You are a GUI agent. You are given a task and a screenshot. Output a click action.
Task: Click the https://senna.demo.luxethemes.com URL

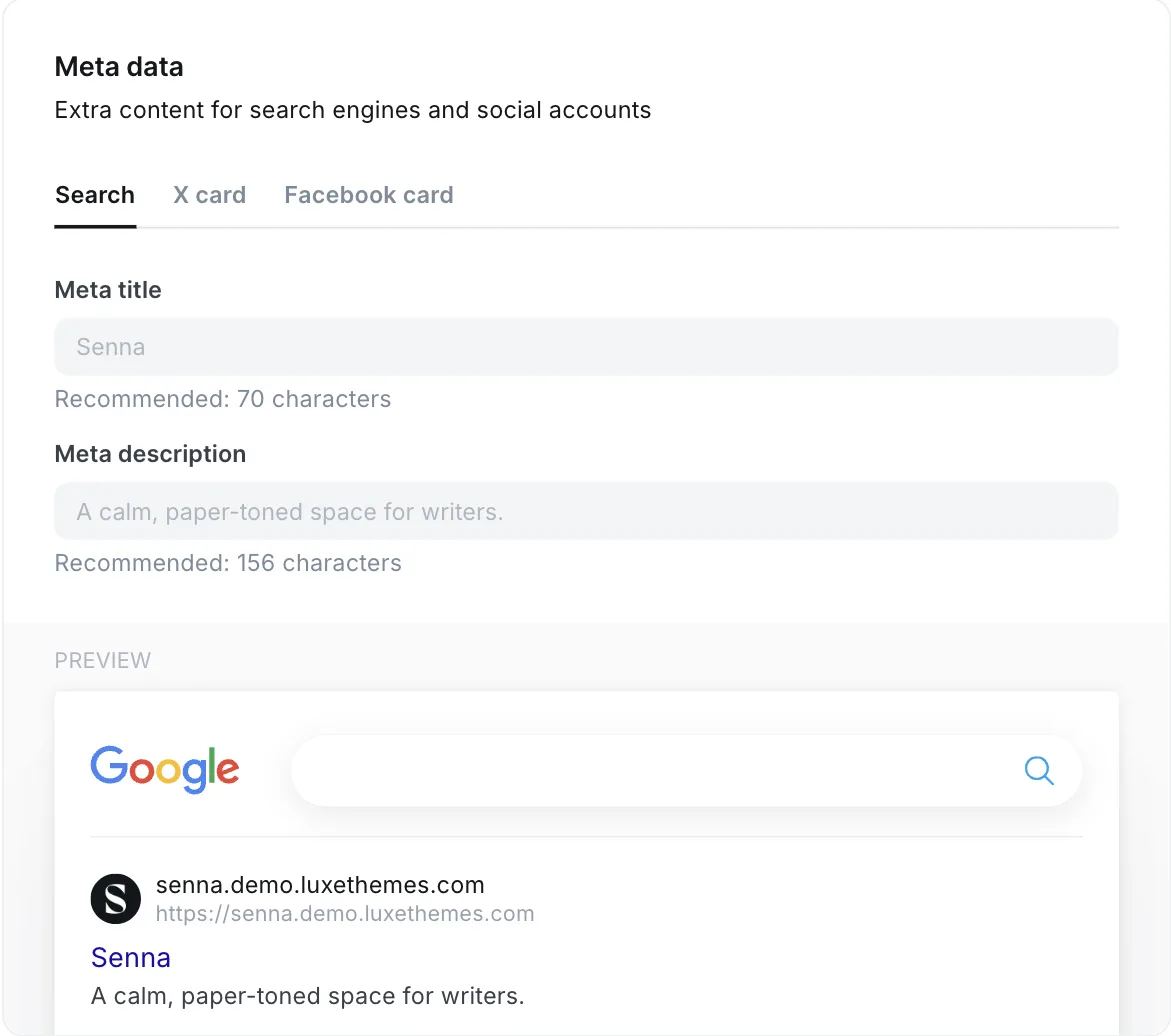pos(345,914)
